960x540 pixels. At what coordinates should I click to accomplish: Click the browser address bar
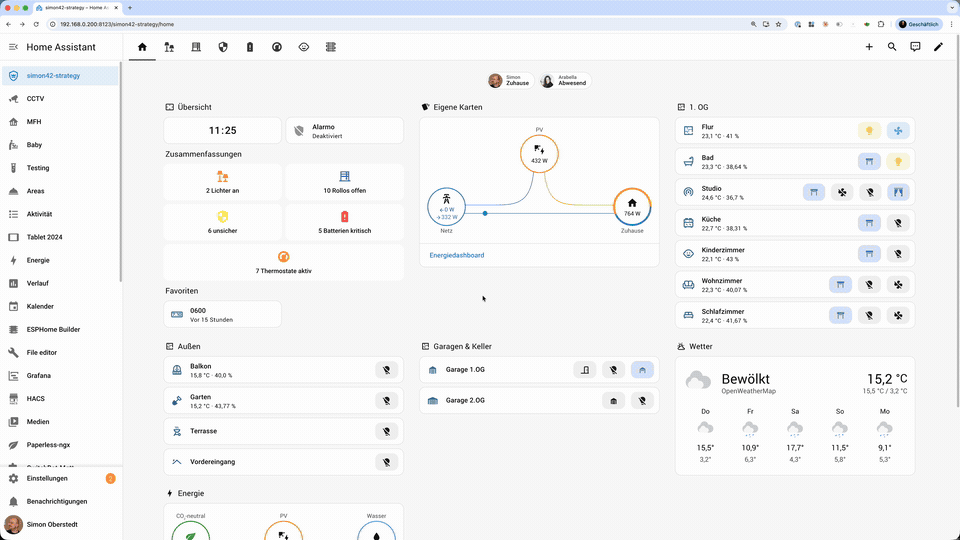pos(398,24)
